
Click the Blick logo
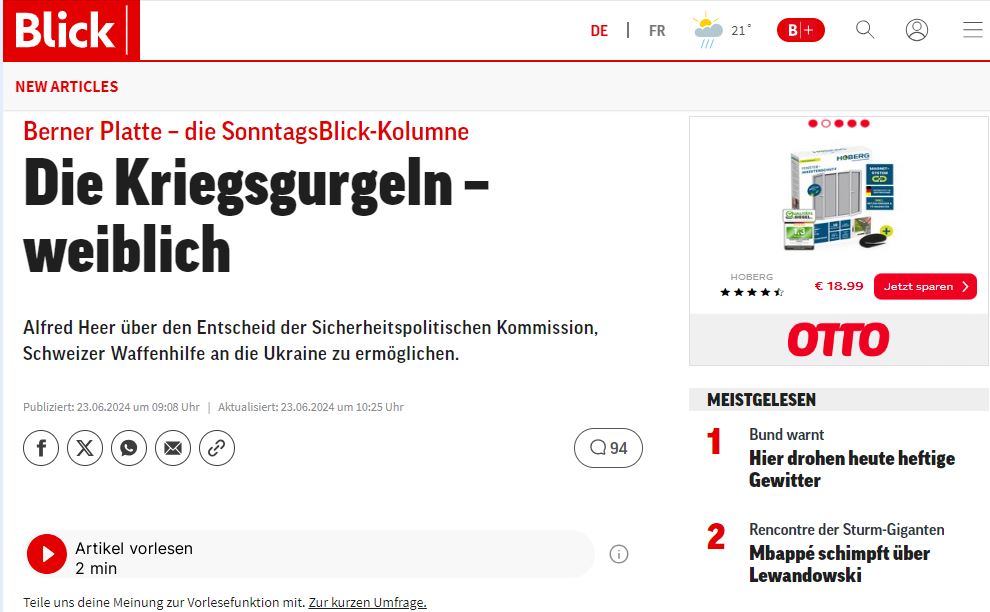pyautogui.click(x=71, y=30)
